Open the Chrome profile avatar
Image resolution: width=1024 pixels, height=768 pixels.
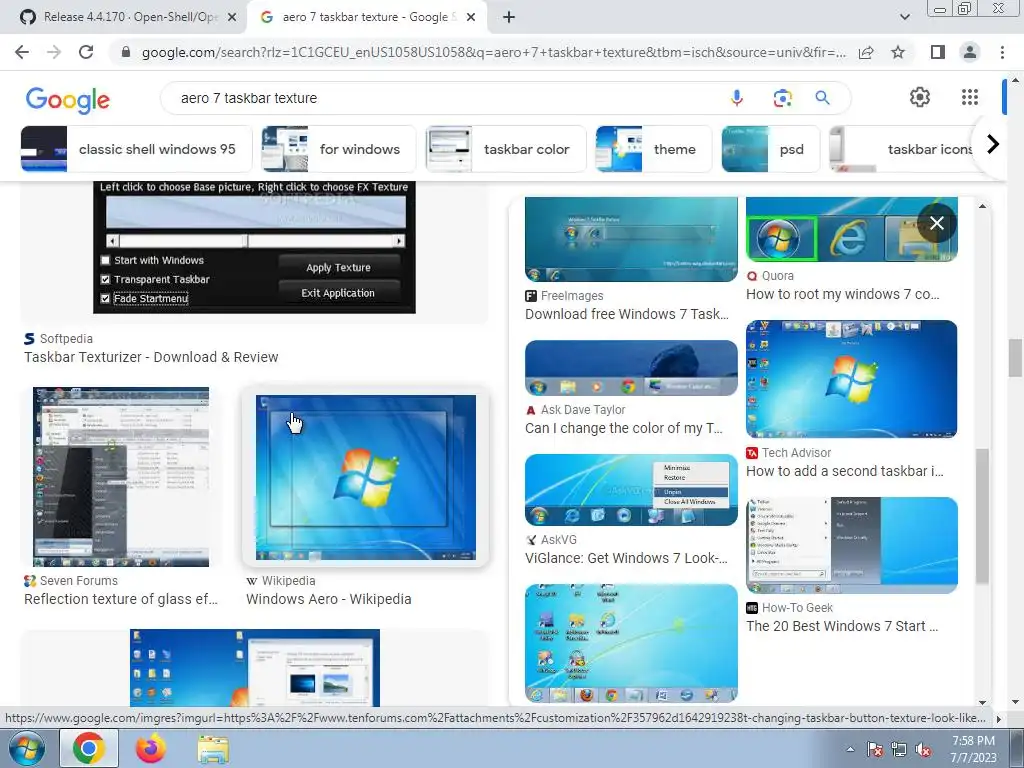coord(970,52)
